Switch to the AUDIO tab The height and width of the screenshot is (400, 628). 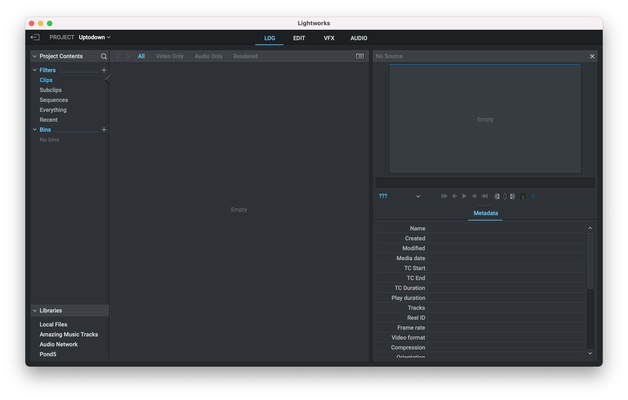[359, 38]
